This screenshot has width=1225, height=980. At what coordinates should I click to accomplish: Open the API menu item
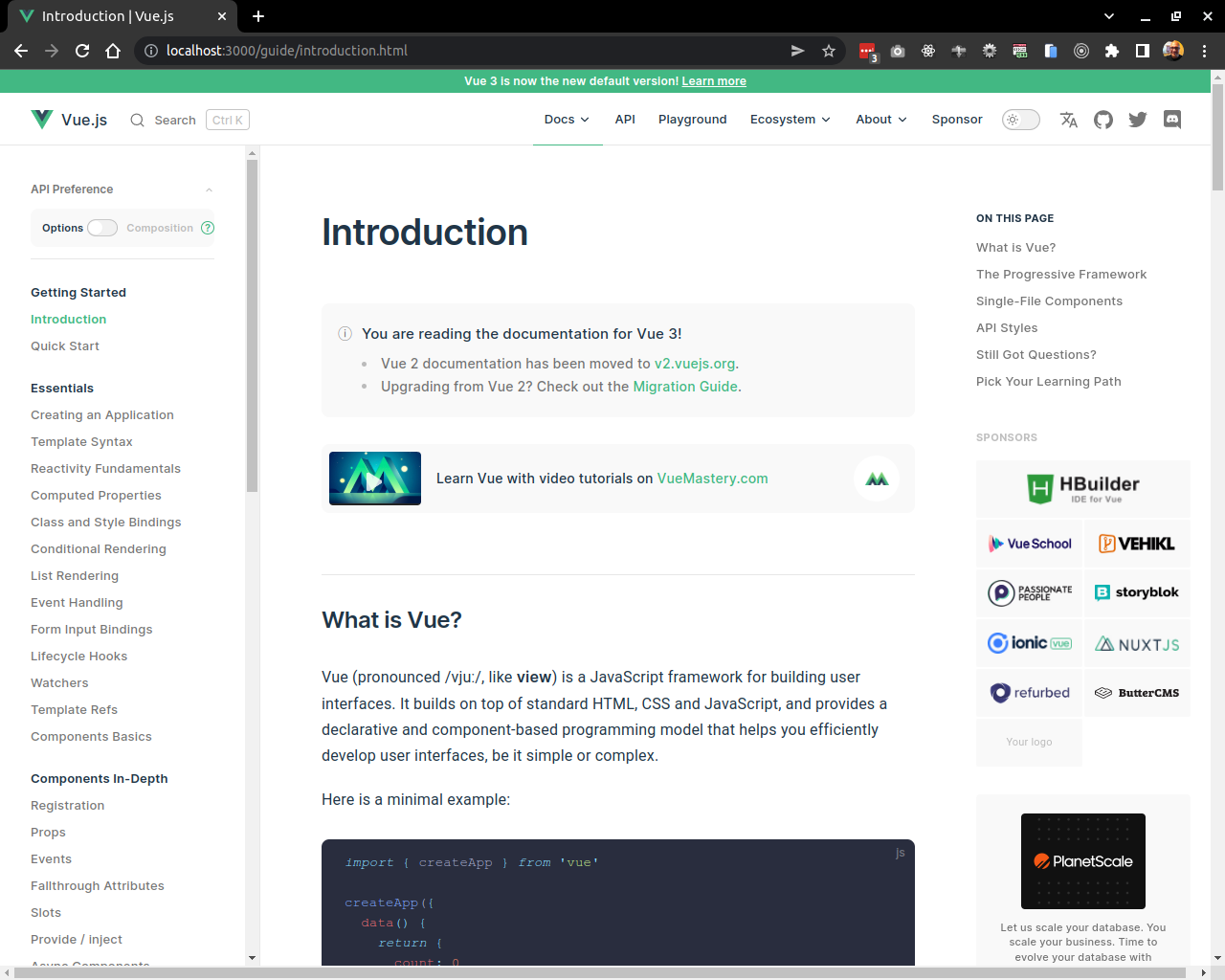click(x=625, y=120)
